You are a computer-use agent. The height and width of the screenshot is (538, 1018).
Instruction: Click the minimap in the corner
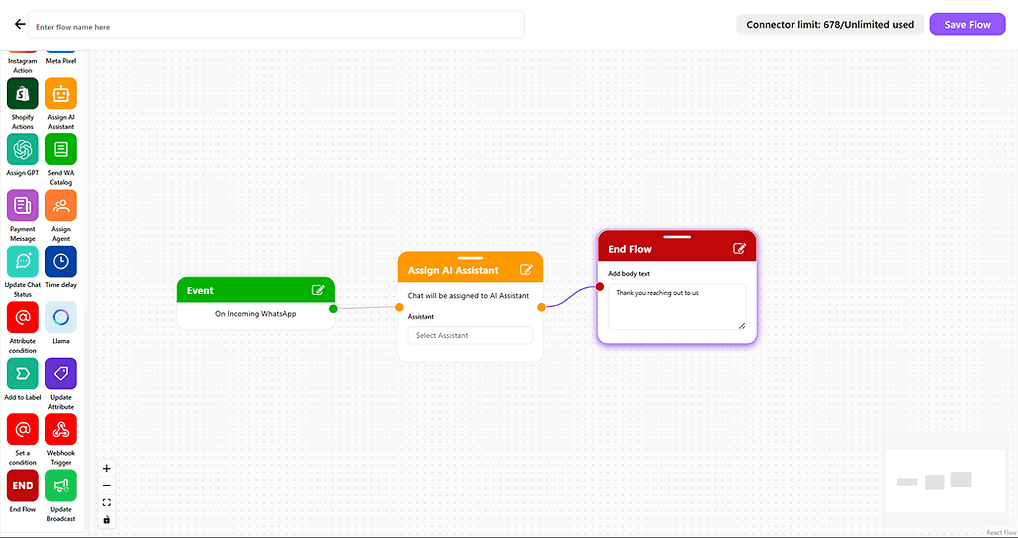pyautogui.click(x=946, y=481)
